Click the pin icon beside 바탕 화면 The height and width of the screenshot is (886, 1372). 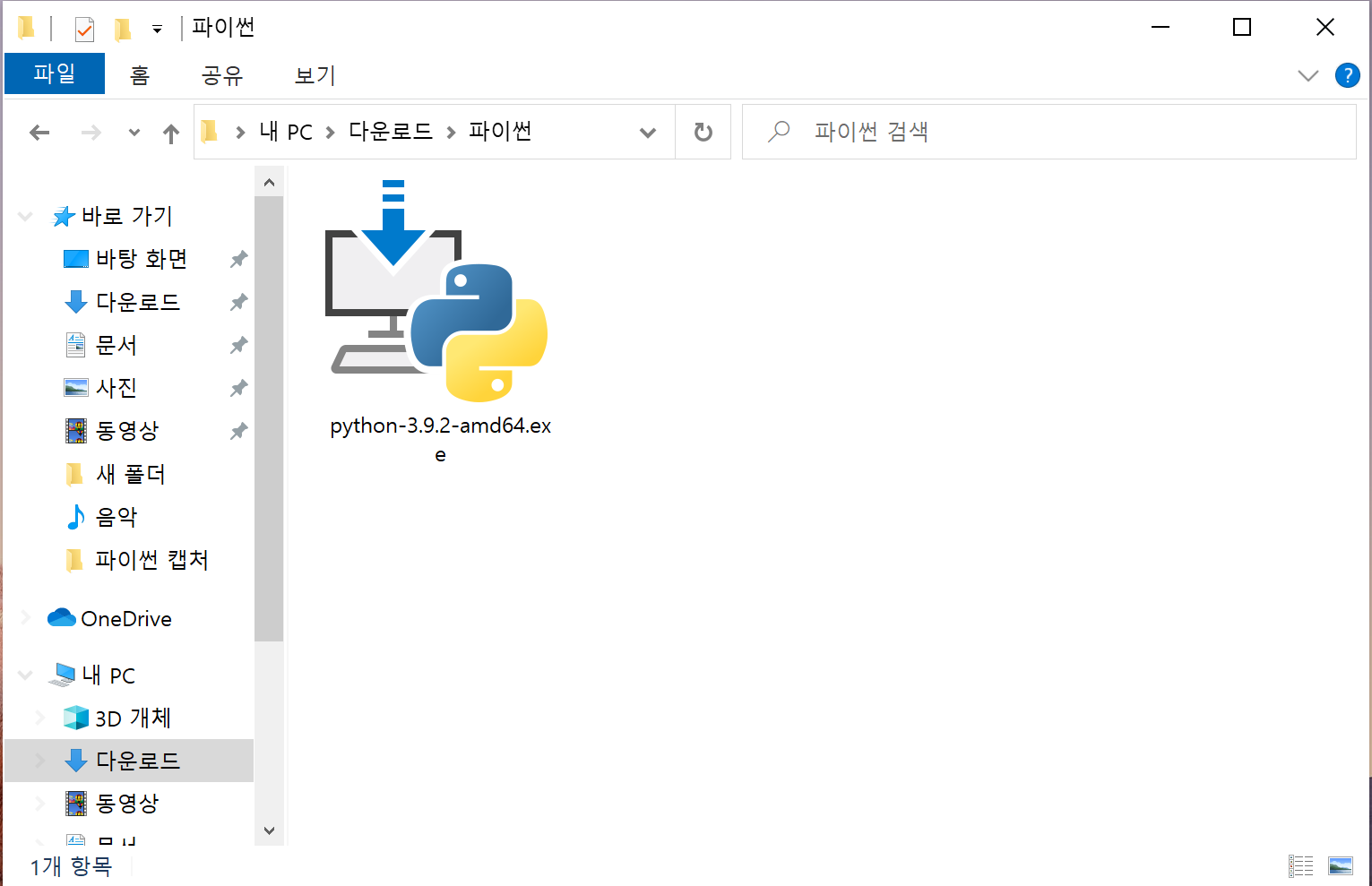[238, 259]
